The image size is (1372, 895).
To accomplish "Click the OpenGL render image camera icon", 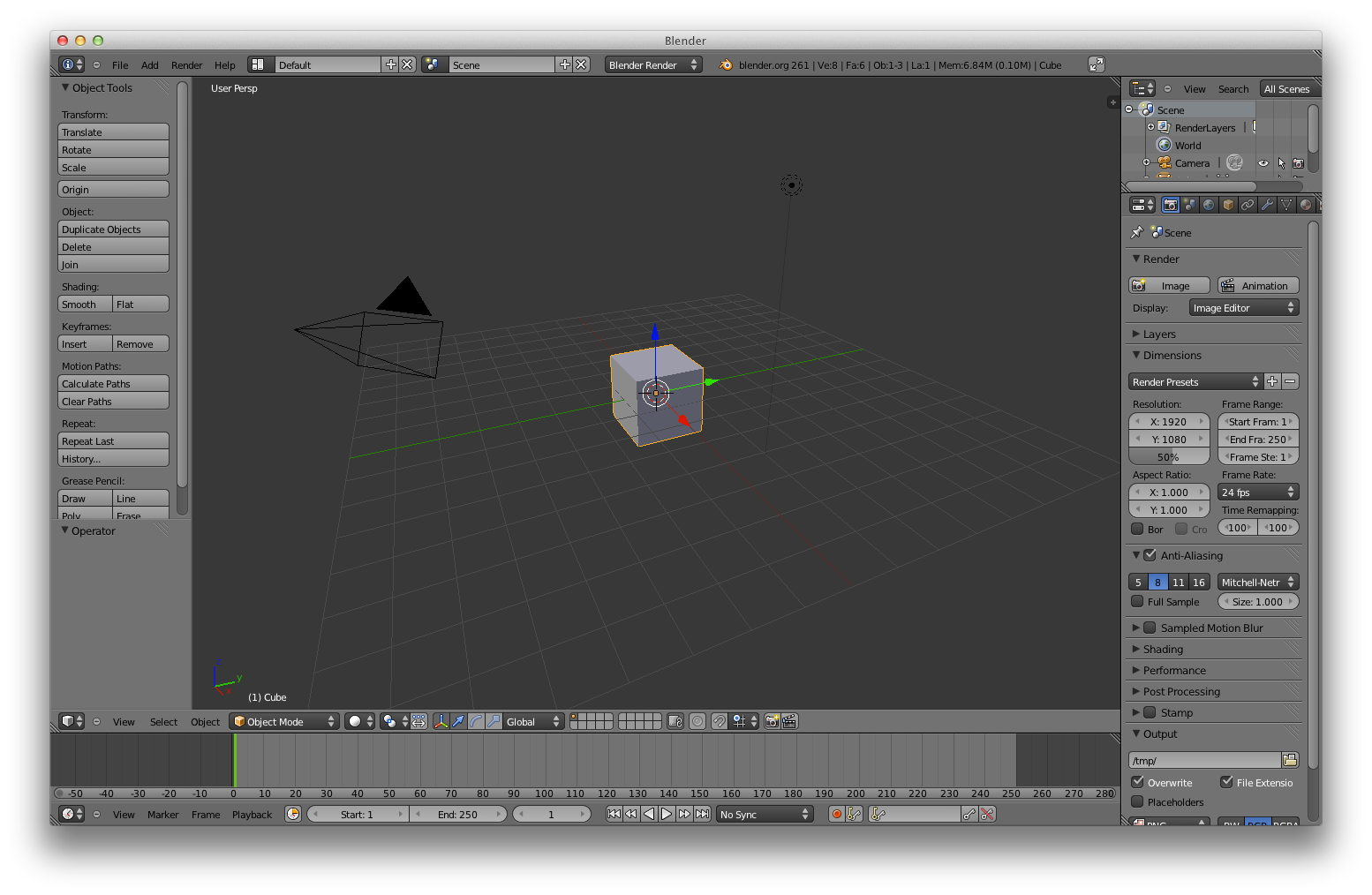I will (x=772, y=721).
